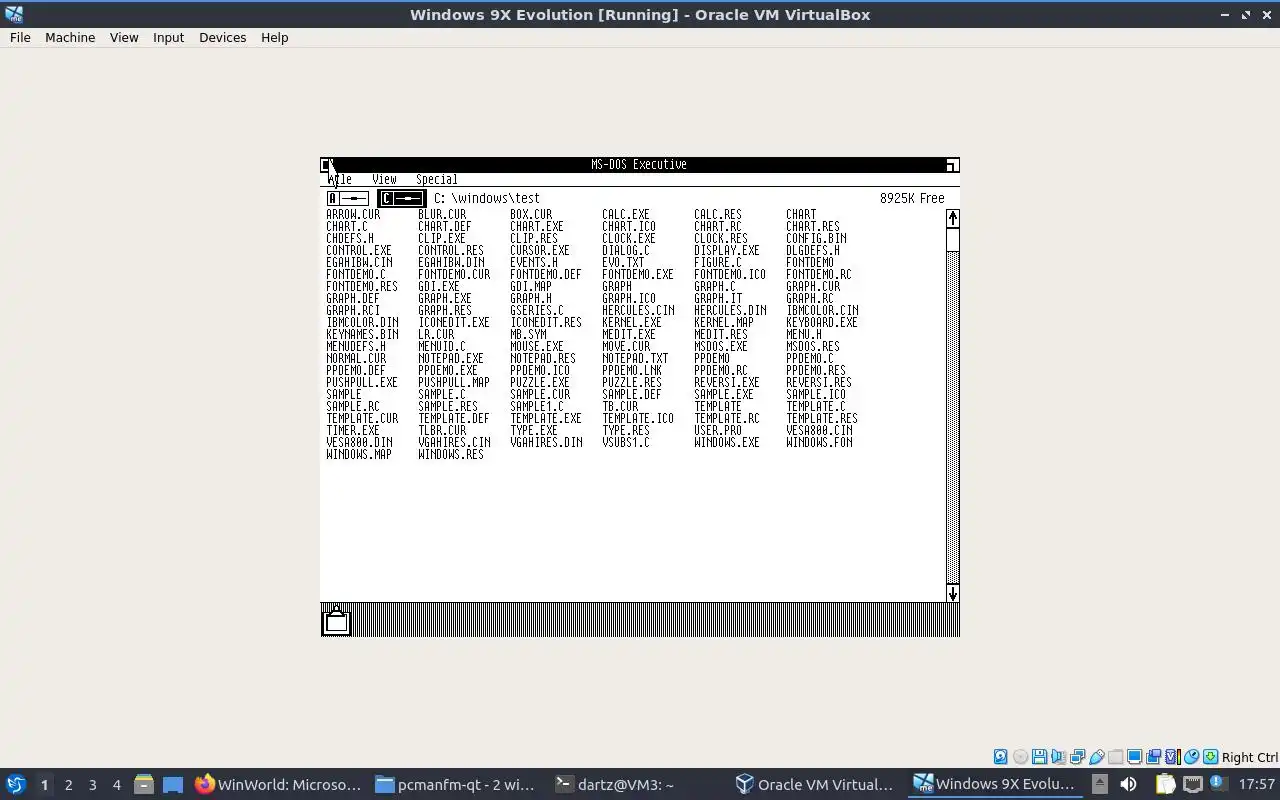Open File menu in MS-DOS Executive
The height and width of the screenshot is (800, 1280).
(x=340, y=179)
